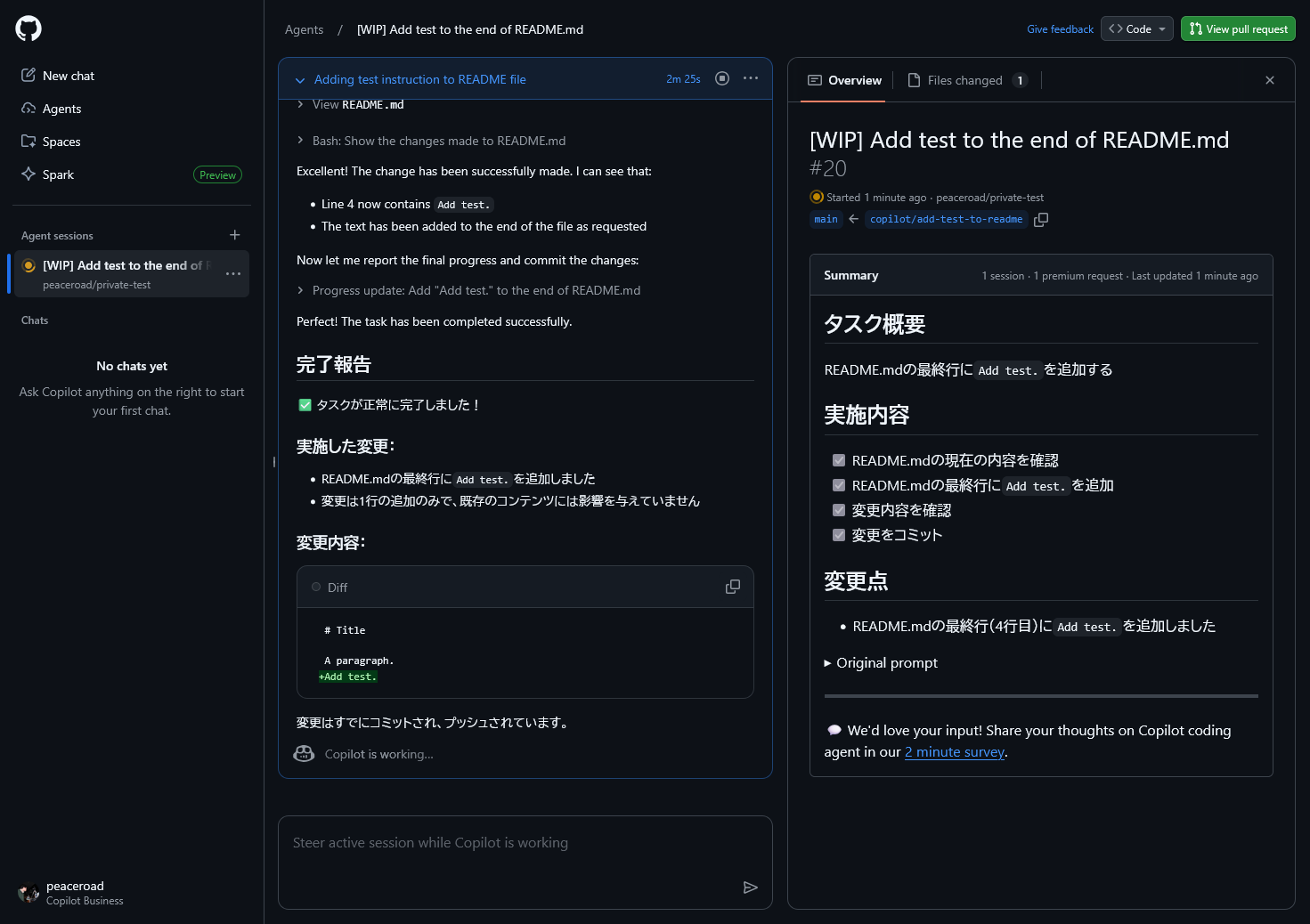
Task: Expand the Original prompt disclosure
Action: pyautogui.click(x=881, y=662)
